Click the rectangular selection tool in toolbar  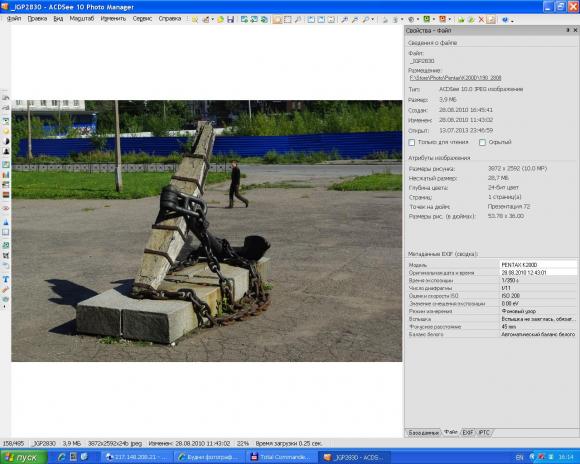[287, 19]
